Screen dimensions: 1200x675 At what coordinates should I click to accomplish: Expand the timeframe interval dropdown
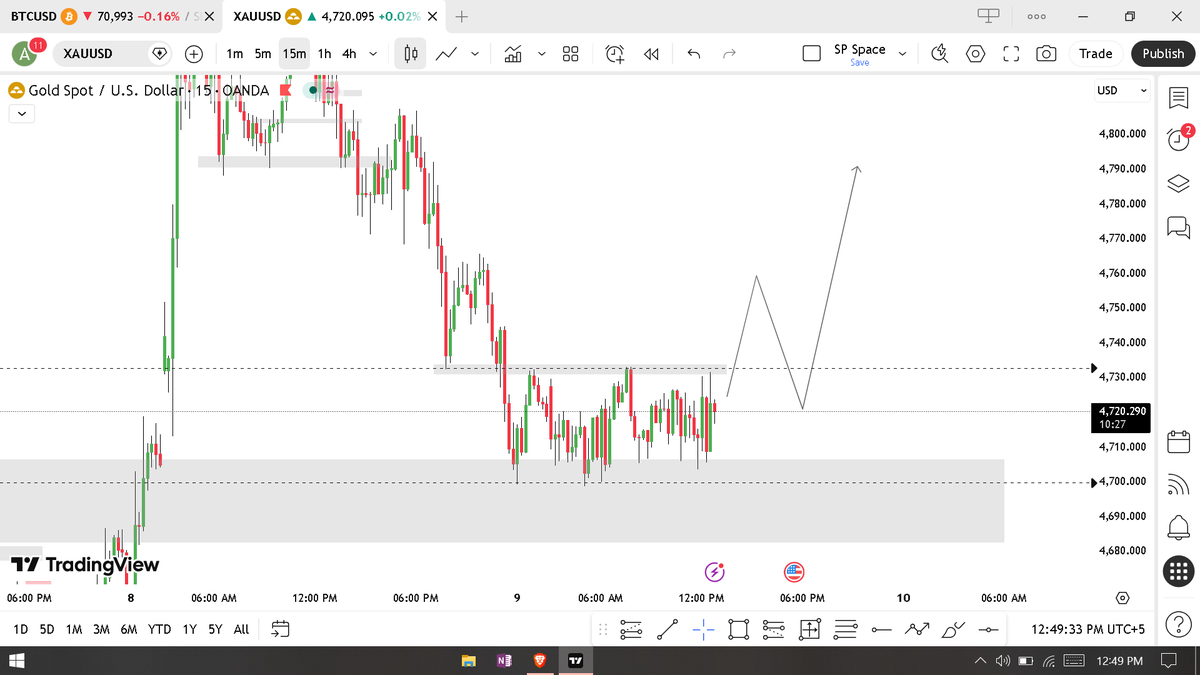click(373, 54)
